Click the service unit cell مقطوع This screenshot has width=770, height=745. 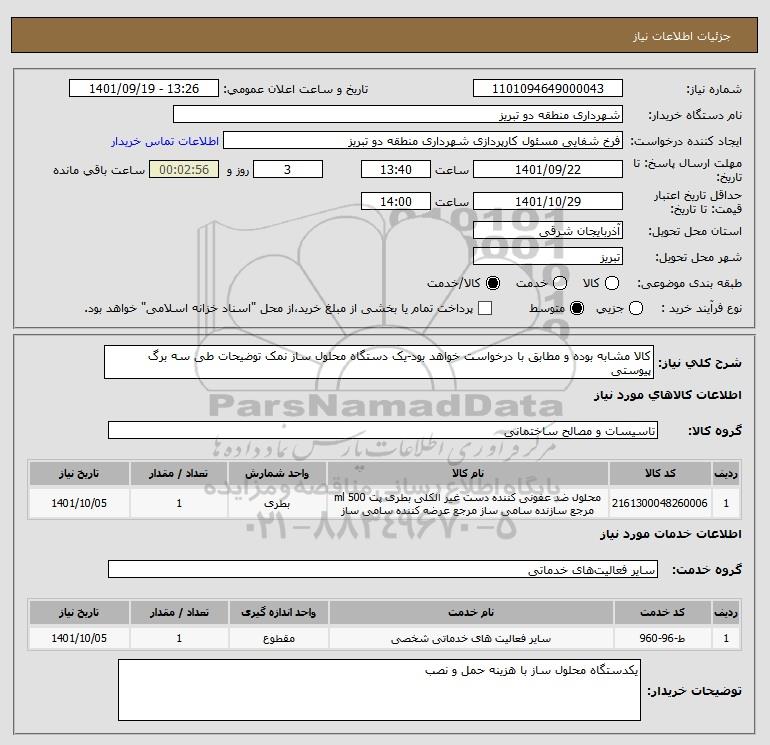278,638
